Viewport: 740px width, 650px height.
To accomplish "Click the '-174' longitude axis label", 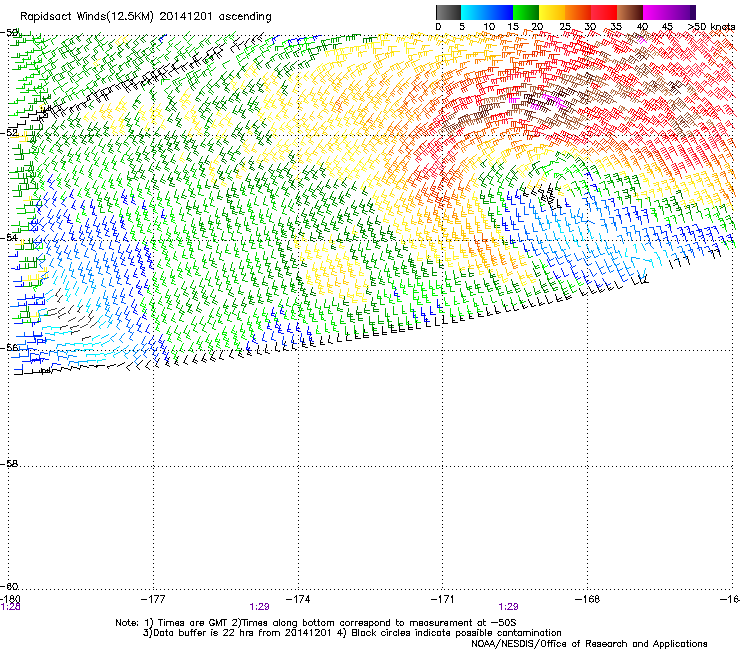I will 298,599.
